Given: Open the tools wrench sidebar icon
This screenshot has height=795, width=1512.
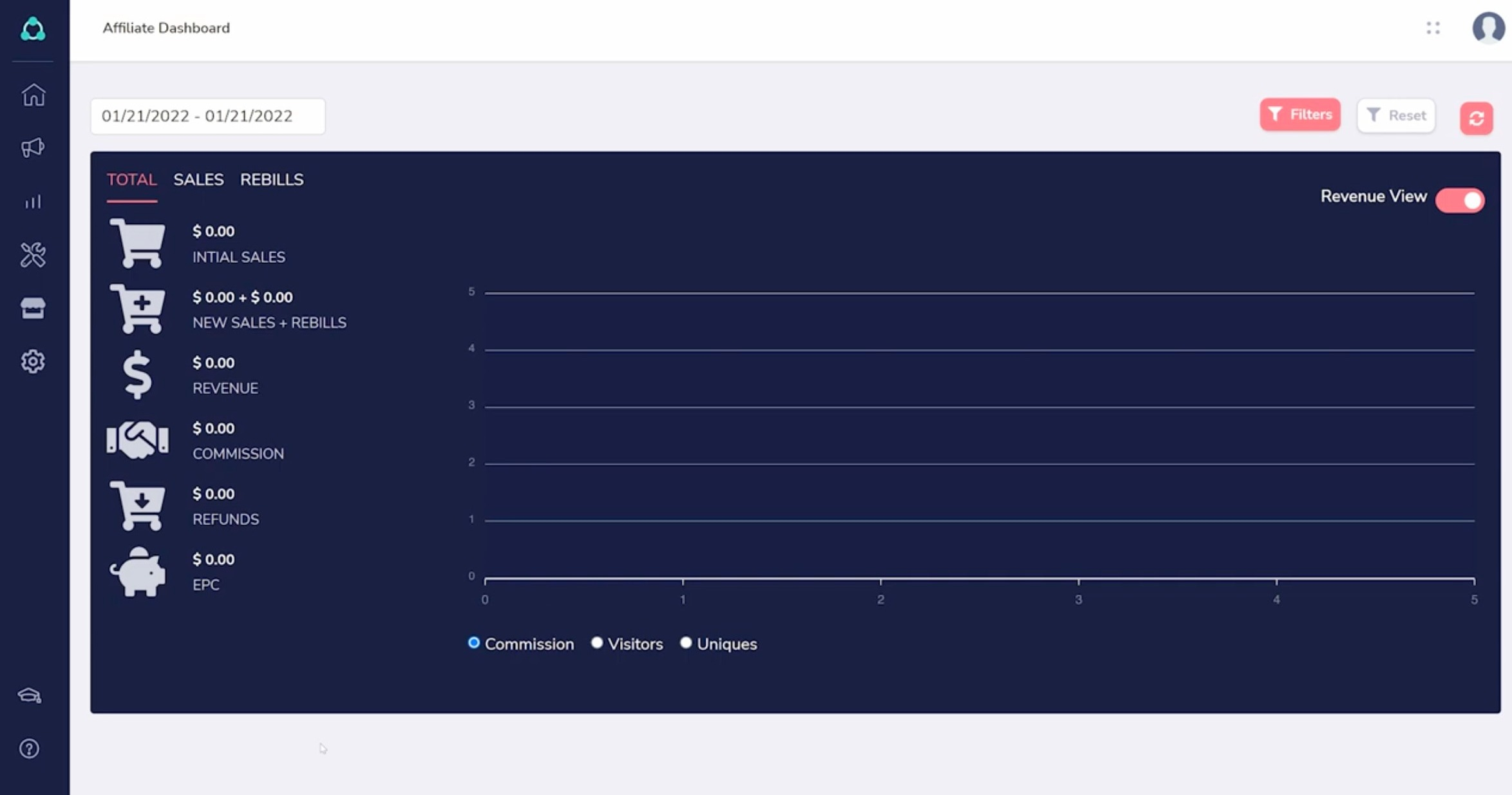Looking at the screenshot, I should [33, 255].
